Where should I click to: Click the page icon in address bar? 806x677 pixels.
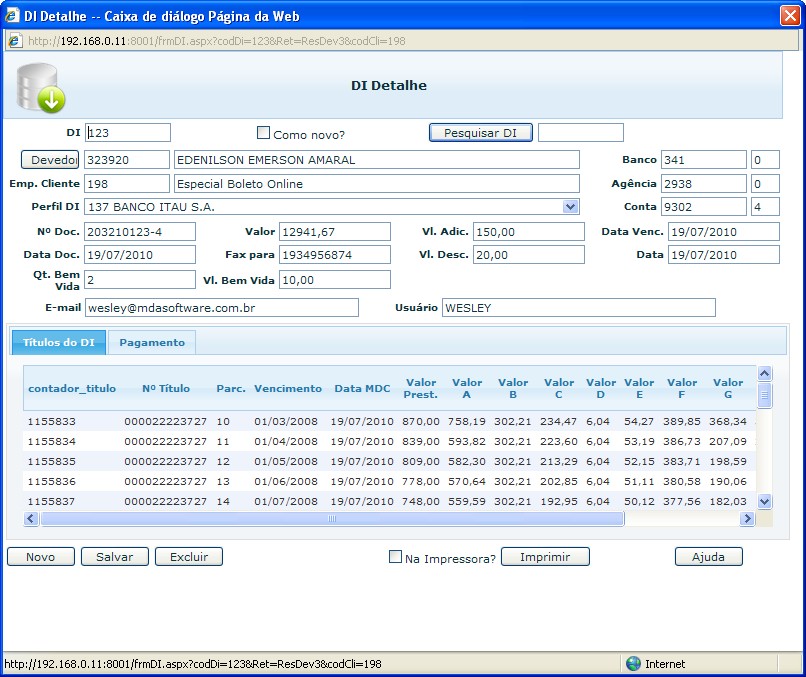click(15, 41)
